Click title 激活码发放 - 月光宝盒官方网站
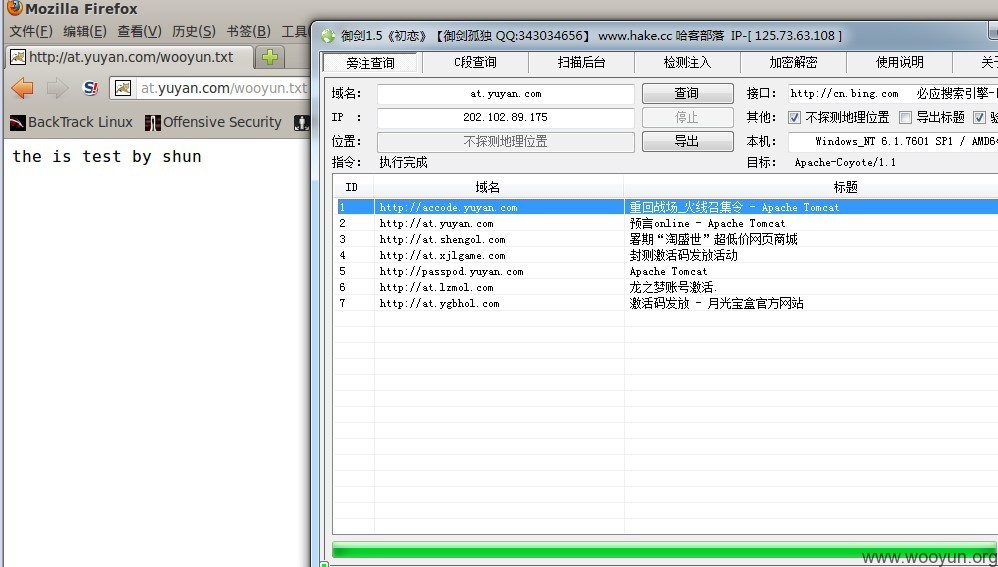This screenshot has height=567, width=998. 716,304
